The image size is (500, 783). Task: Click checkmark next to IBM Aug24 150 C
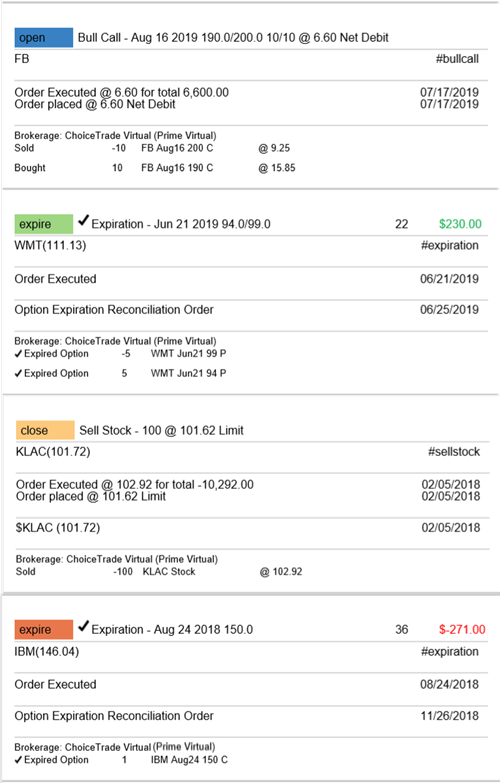[x=18, y=760]
